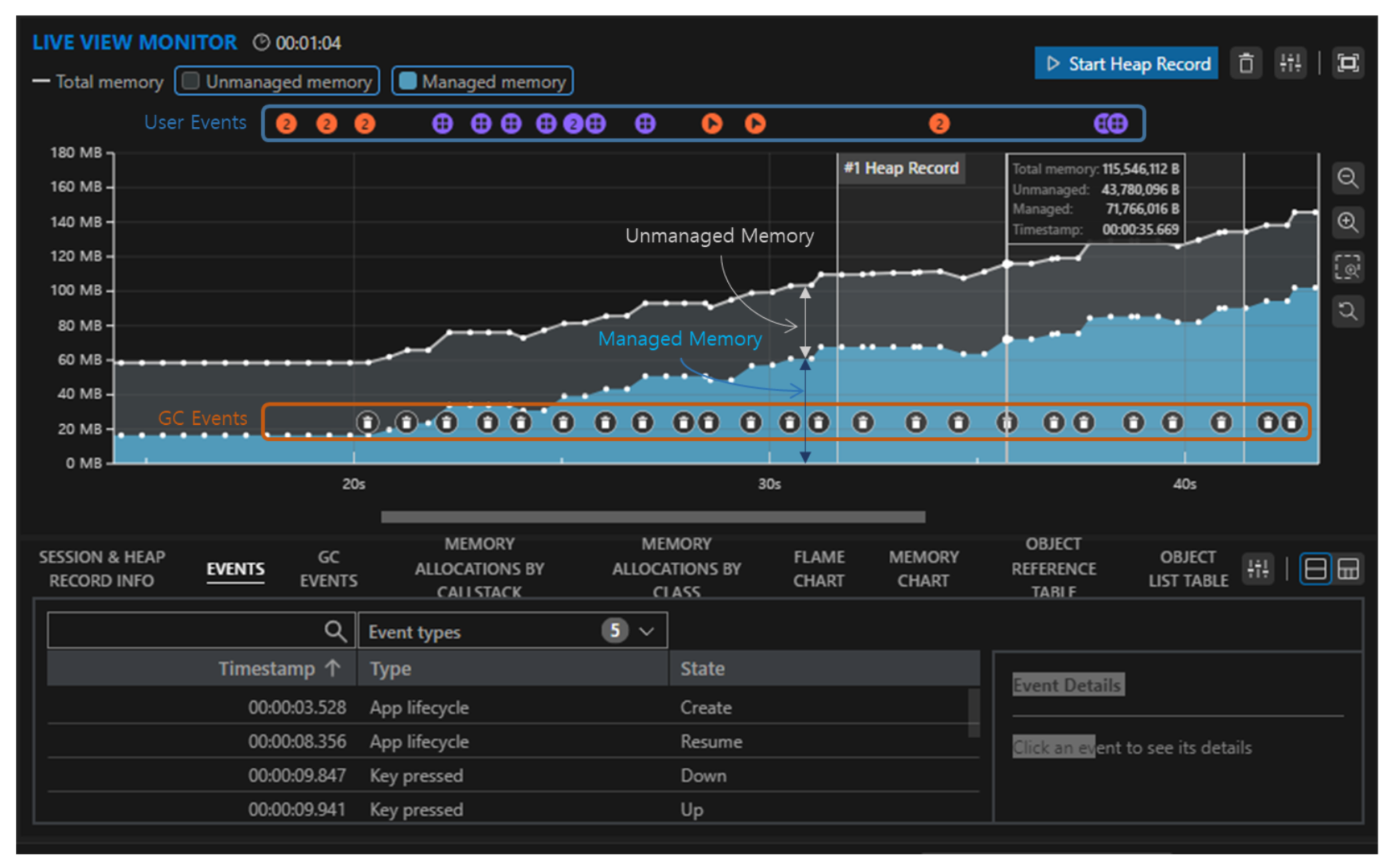Click Start Heap Record button
Image resolution: width=1400 pixels, height=859 pixels.
pyautogui.click(x=1126, y=63)
